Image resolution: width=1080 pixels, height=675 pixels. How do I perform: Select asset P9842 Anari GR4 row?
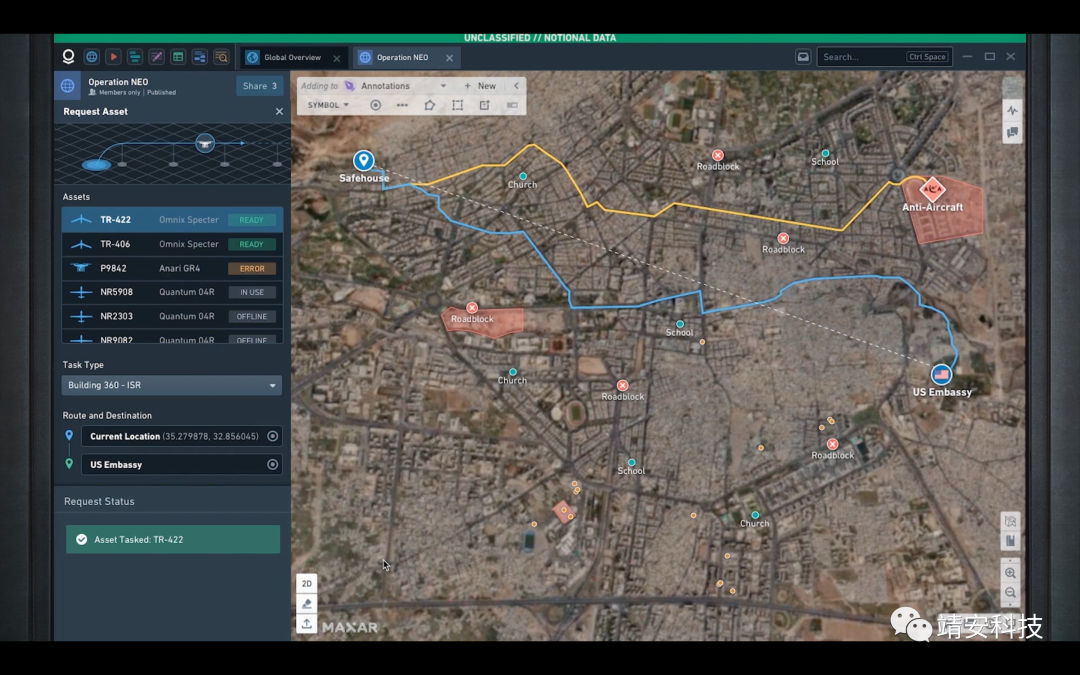pos(172,268)
